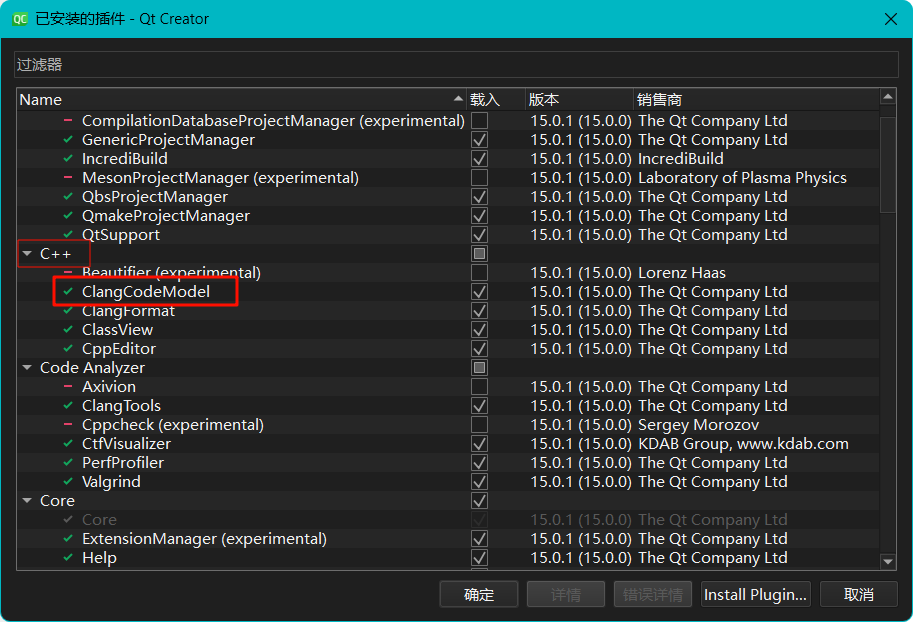Enable CompilationDatabaseProjectManager load checkbox
Image resolution: width=913 pixels, height=622 pixels.
tap(480, 121)
